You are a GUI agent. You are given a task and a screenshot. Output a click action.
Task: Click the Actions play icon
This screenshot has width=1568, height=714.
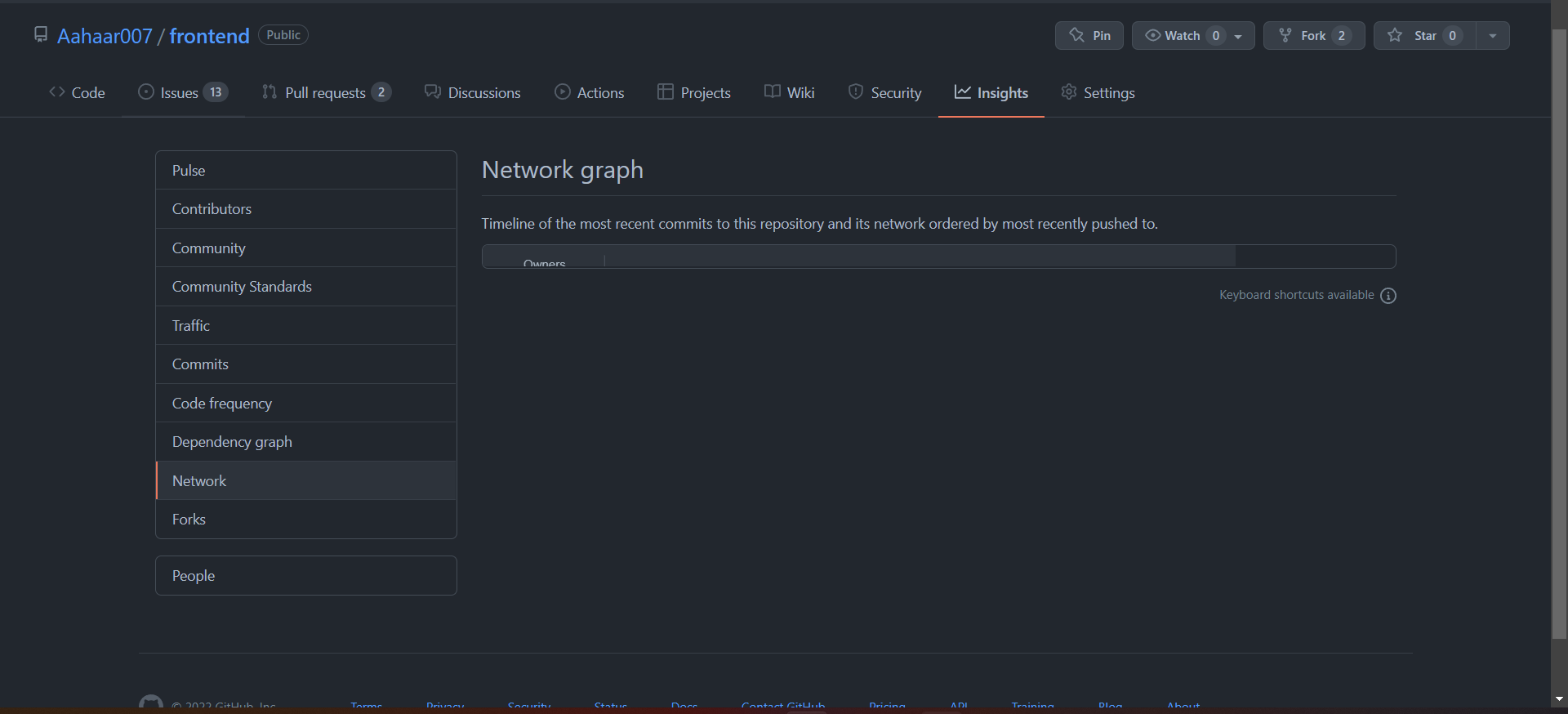tap(563, 91)
